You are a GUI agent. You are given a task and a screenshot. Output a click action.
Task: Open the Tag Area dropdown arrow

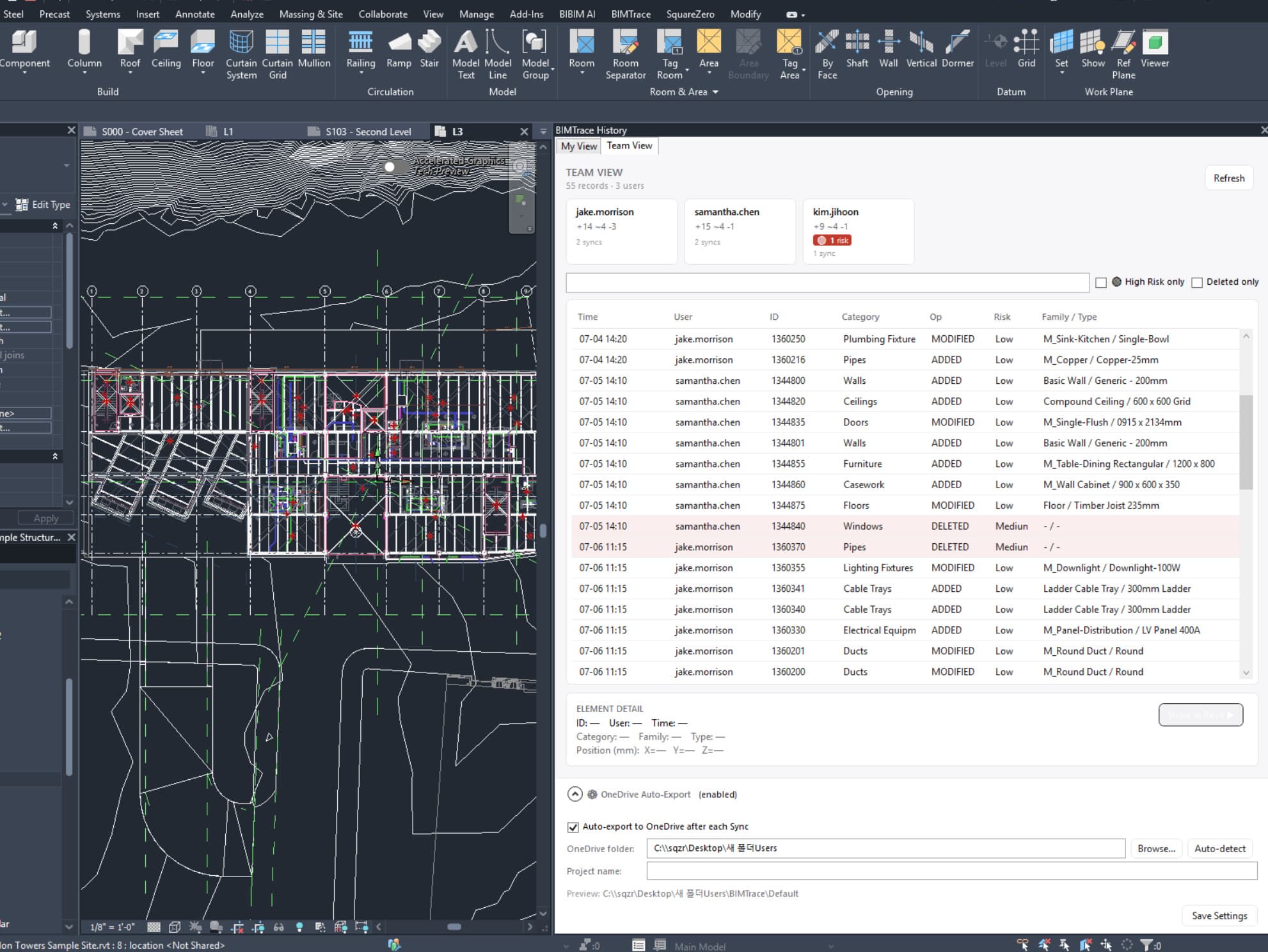[x=804, y=70]
